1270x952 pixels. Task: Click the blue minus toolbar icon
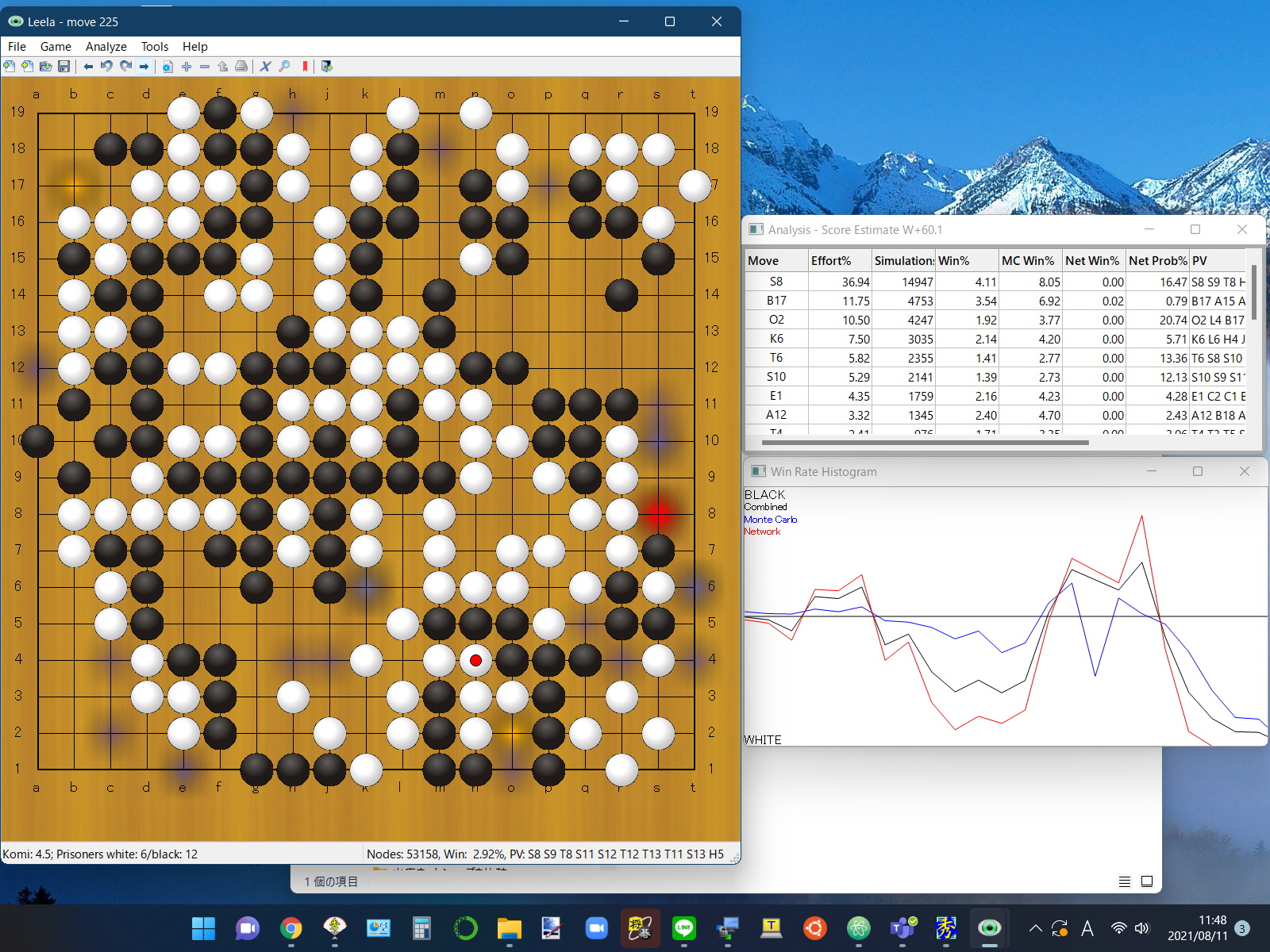coord(205,67)
